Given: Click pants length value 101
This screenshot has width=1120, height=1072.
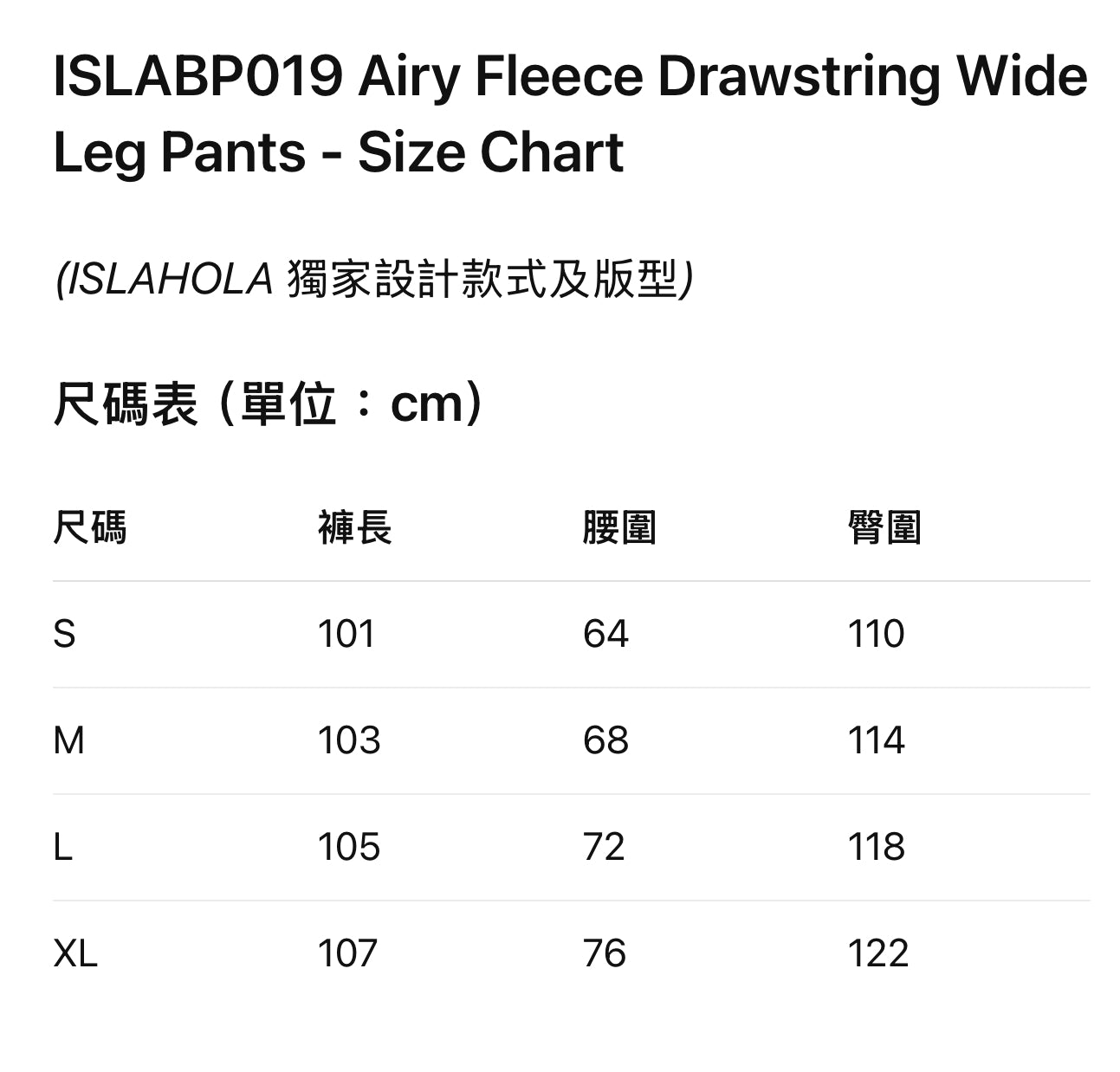Looking at the screenshot, I should coord(346,635).
